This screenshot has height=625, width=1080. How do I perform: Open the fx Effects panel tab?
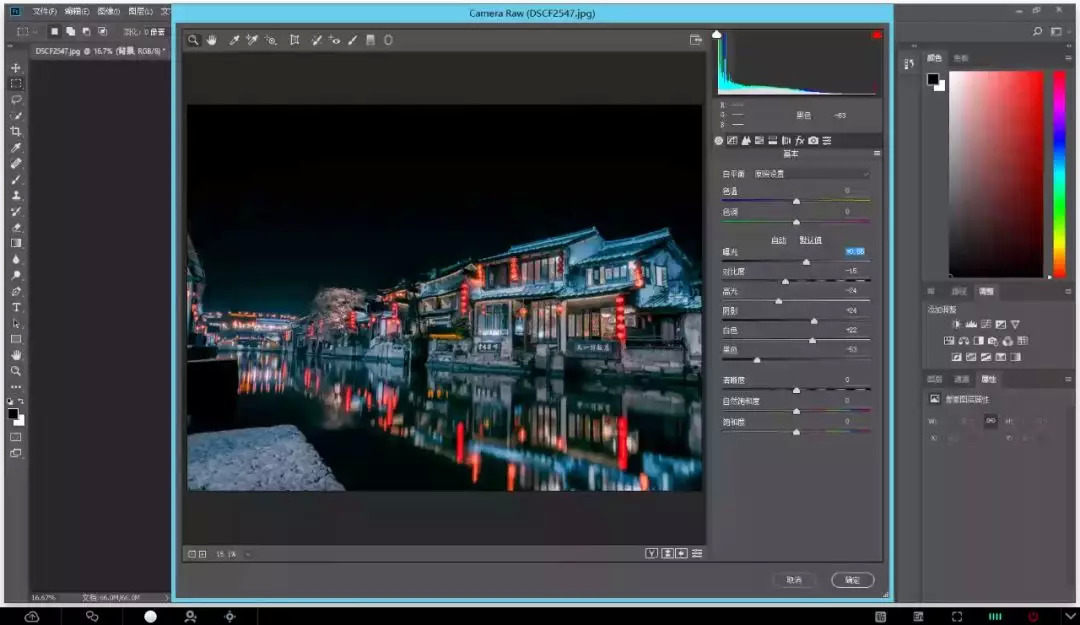[800, 140]
